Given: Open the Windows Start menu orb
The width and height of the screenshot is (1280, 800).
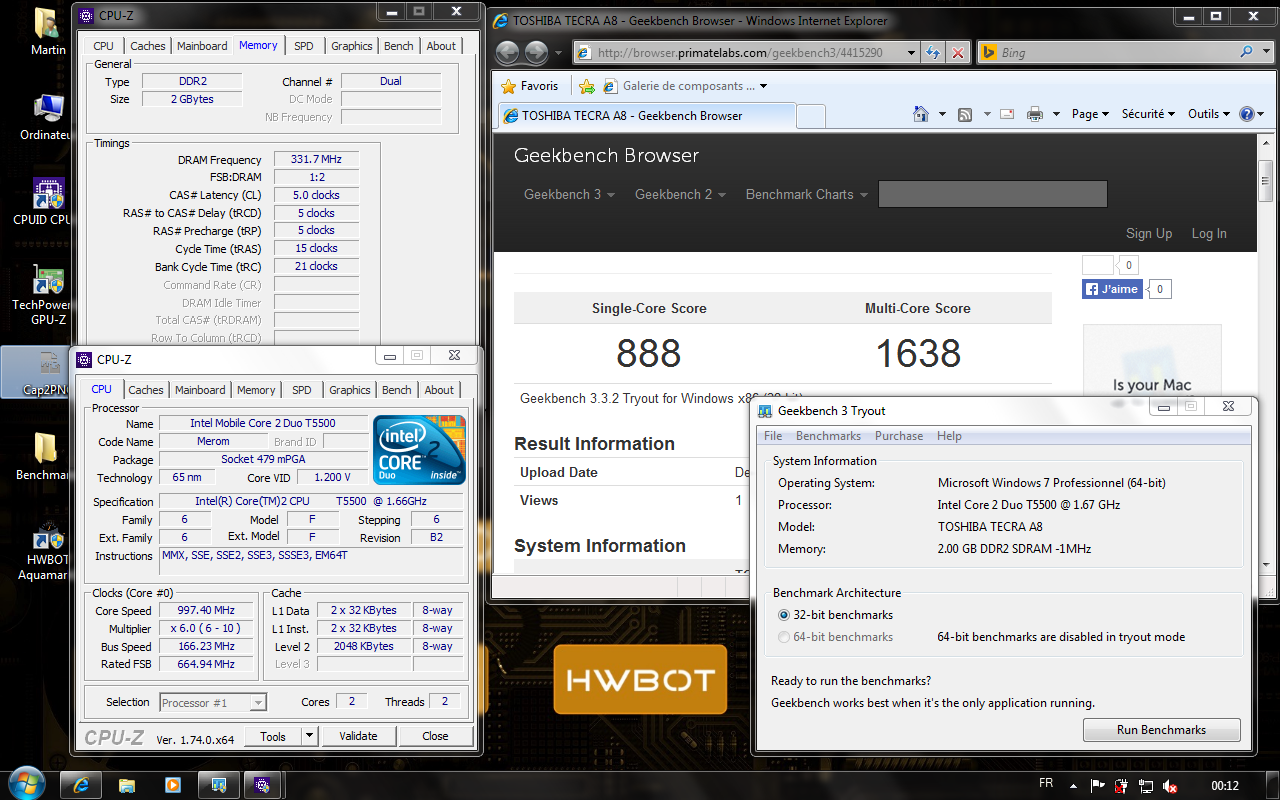Looking at the screenshot, I should pyautogui.click(x=26, y=783).
